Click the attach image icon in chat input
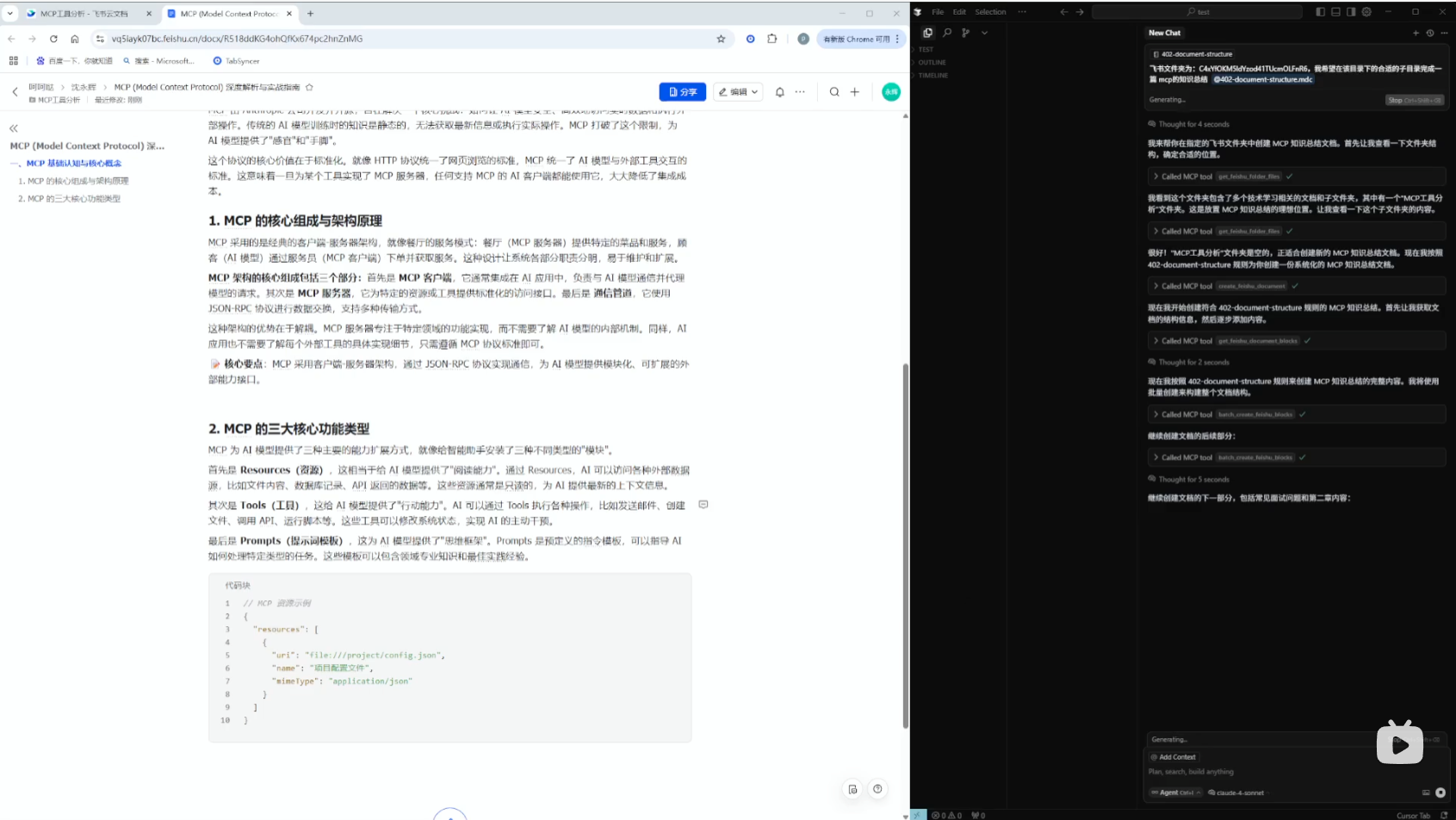Viewport: 1456px width, 820px height. (x=1426, y=793)
